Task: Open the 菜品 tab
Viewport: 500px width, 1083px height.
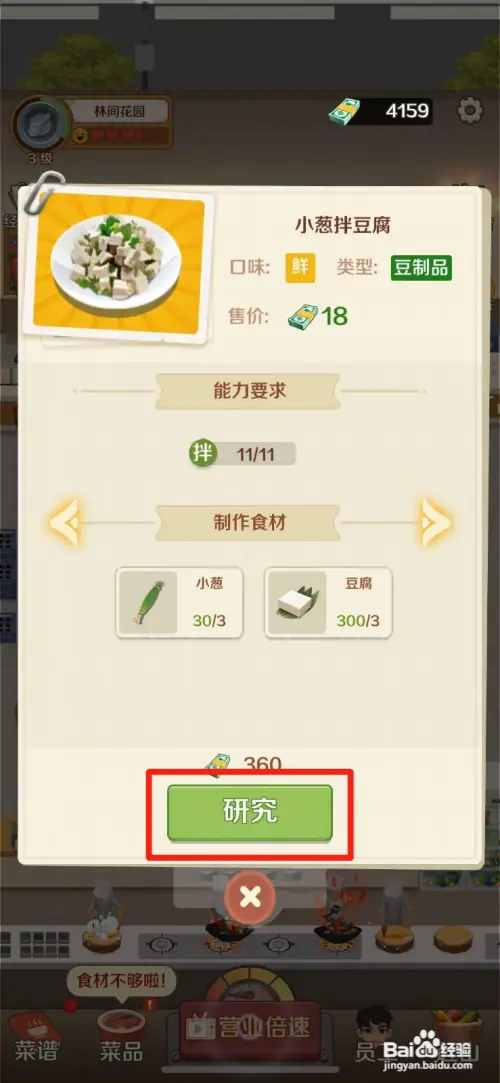Action: point(120,1036)
